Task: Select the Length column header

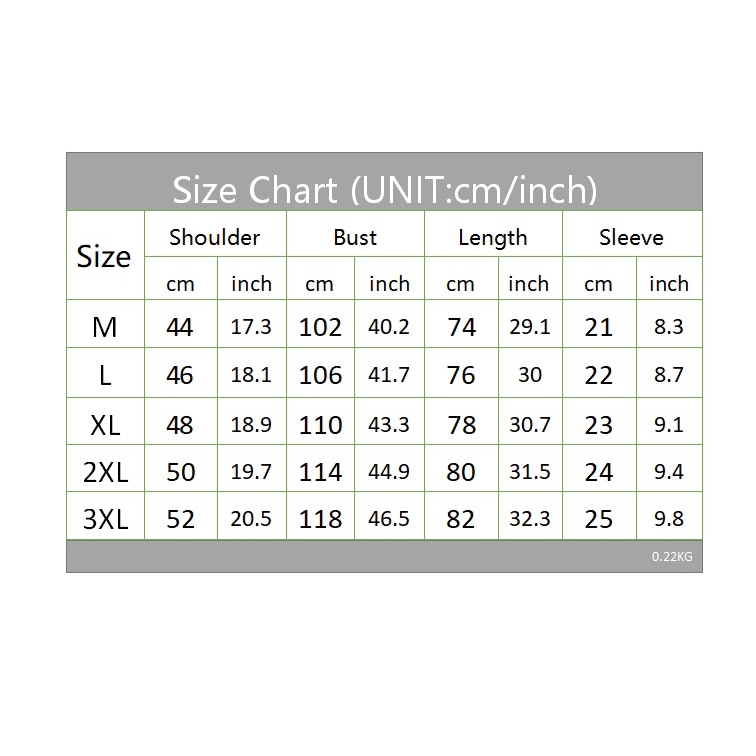Action: 492,237
